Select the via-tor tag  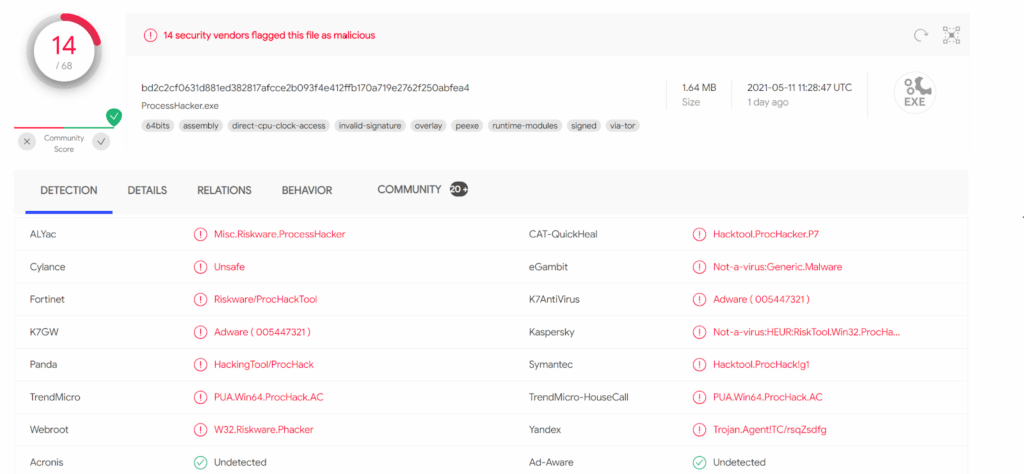[x=622, y=126]
